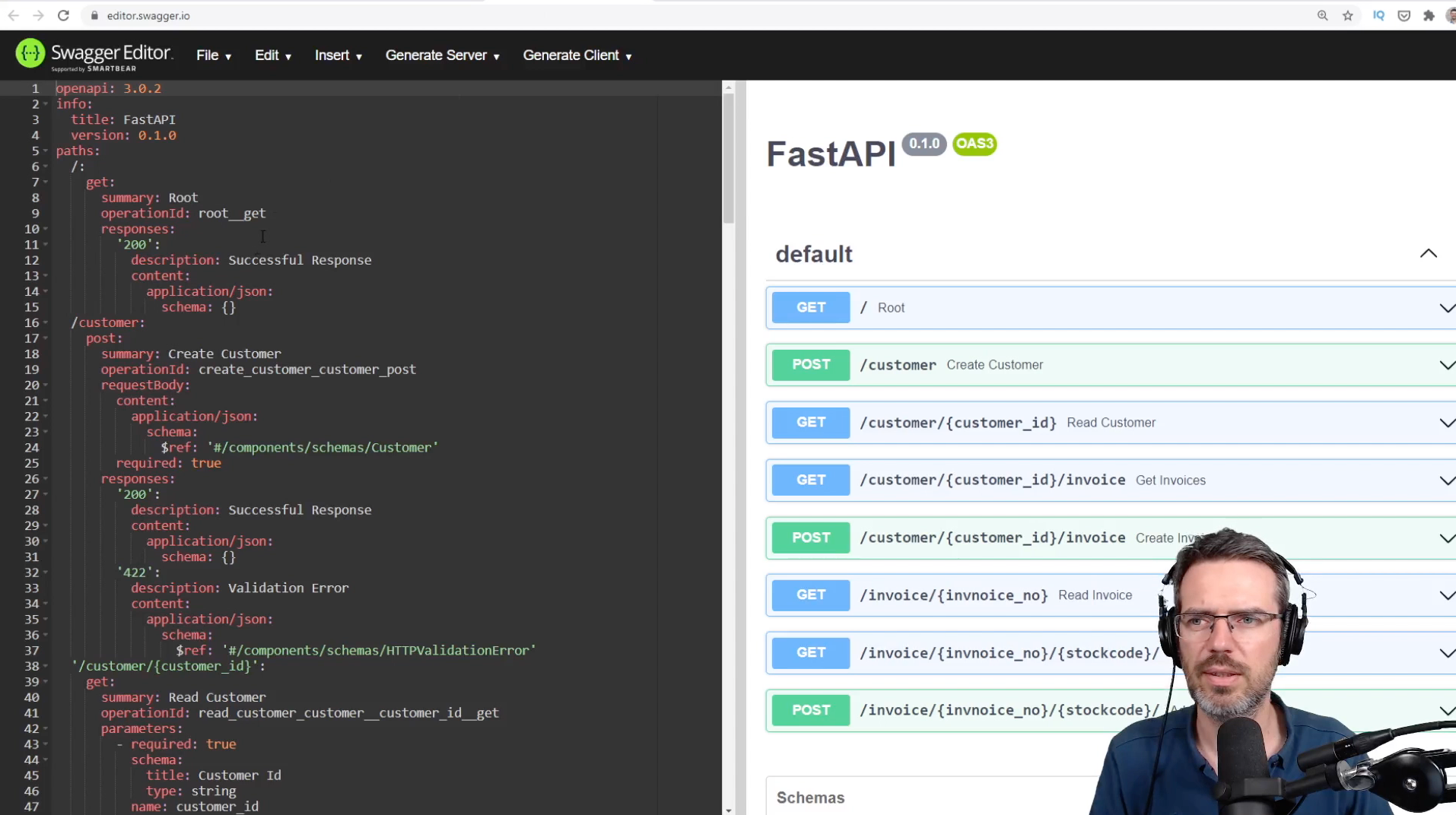
Task: Click '#/components/schemas/Customer' reference text
Action: pyautogui.click(x=323, y=448)
